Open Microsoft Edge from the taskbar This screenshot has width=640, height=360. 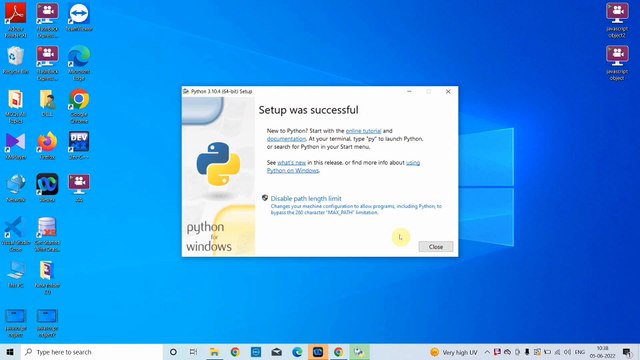pos(297,352)
